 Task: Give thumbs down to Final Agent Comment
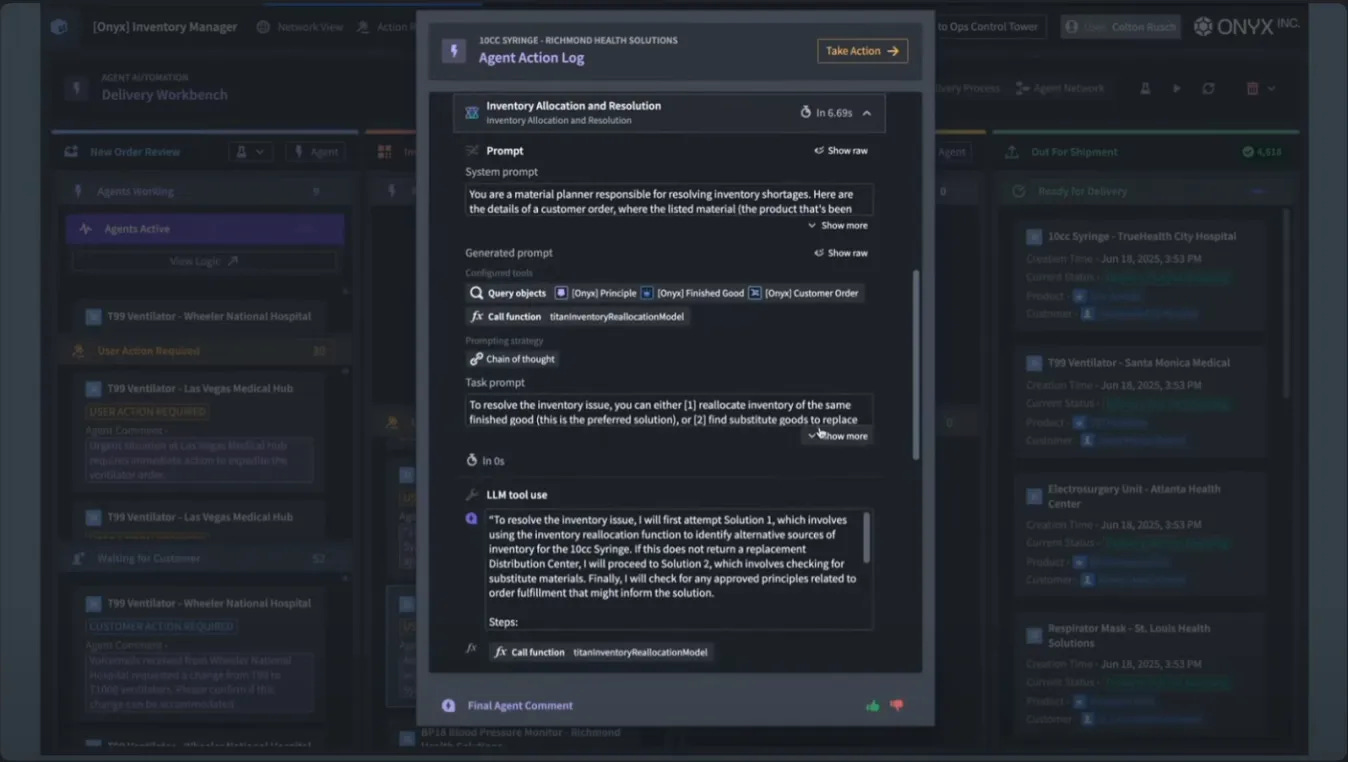click(896, 706)
